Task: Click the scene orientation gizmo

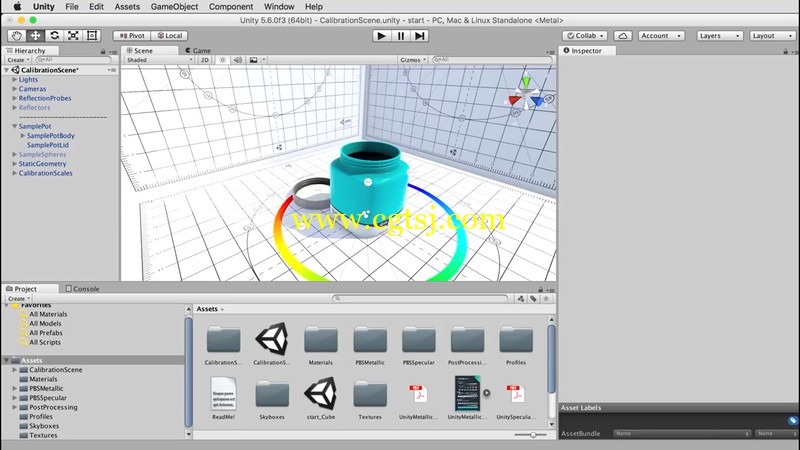Action: point(526,96)
